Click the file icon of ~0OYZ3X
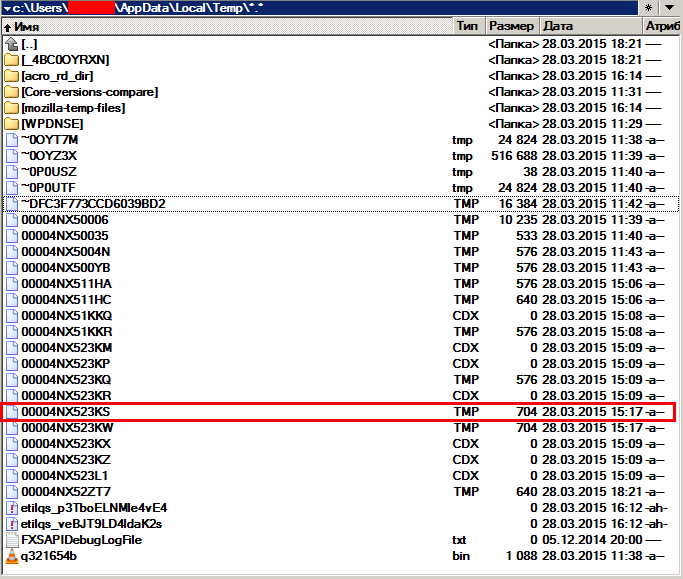This screenshot has height=579, width=683. point(12,156)
